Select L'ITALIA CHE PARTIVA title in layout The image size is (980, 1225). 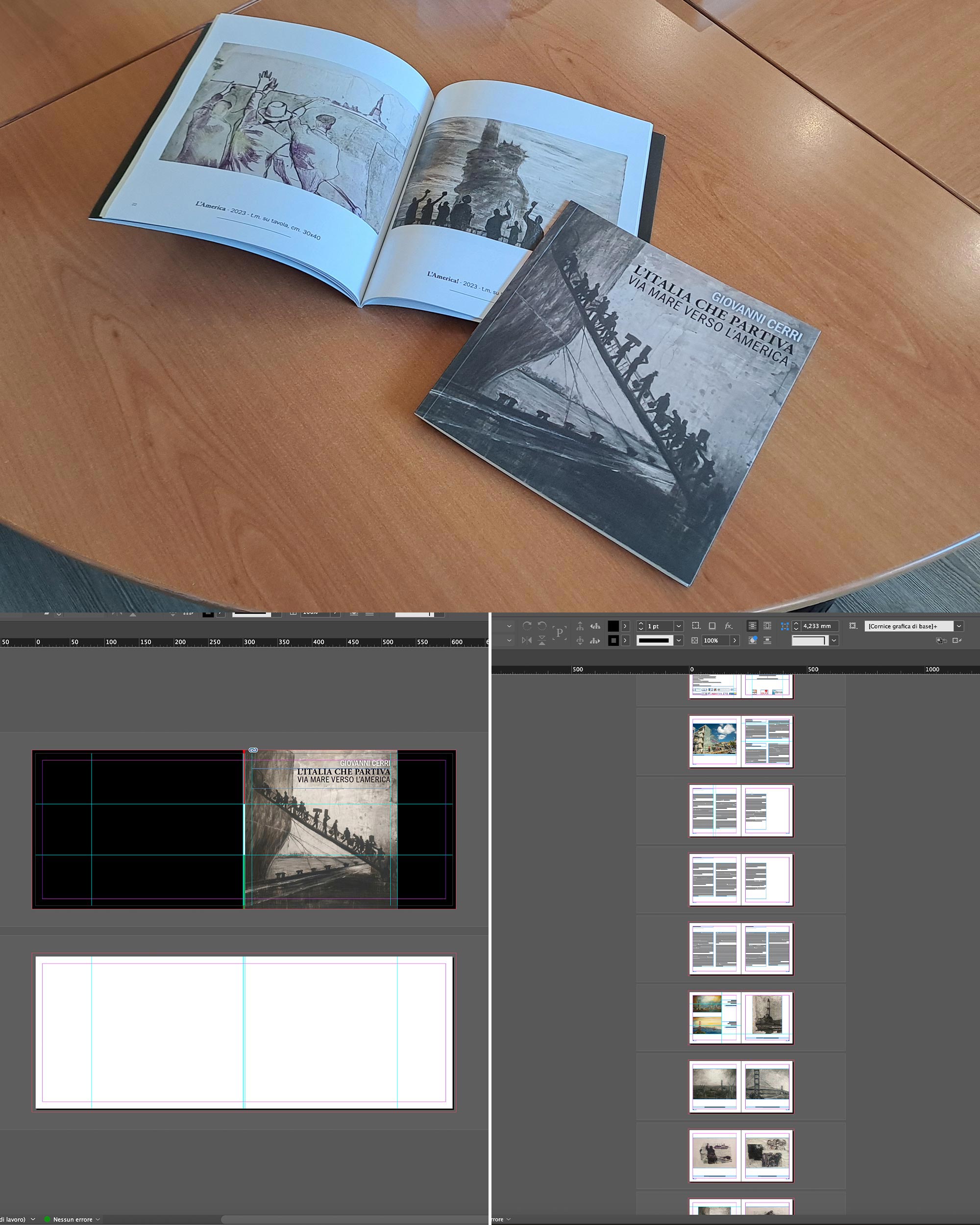343,772
